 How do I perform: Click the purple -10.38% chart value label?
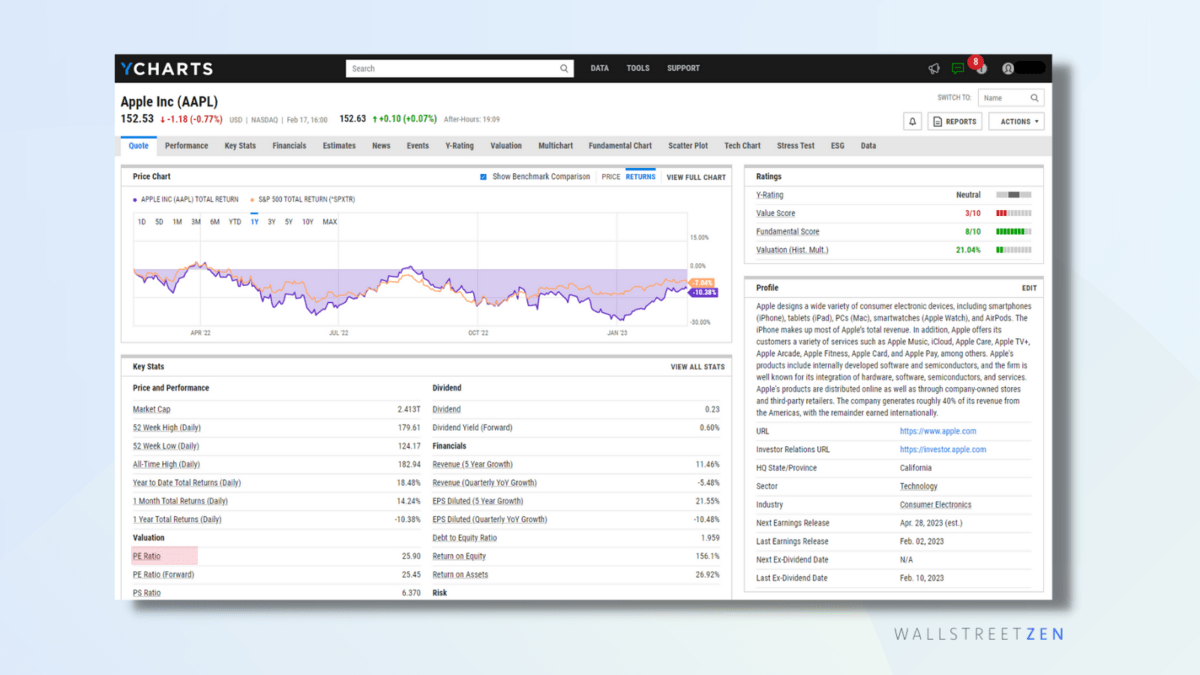(704, 292)
